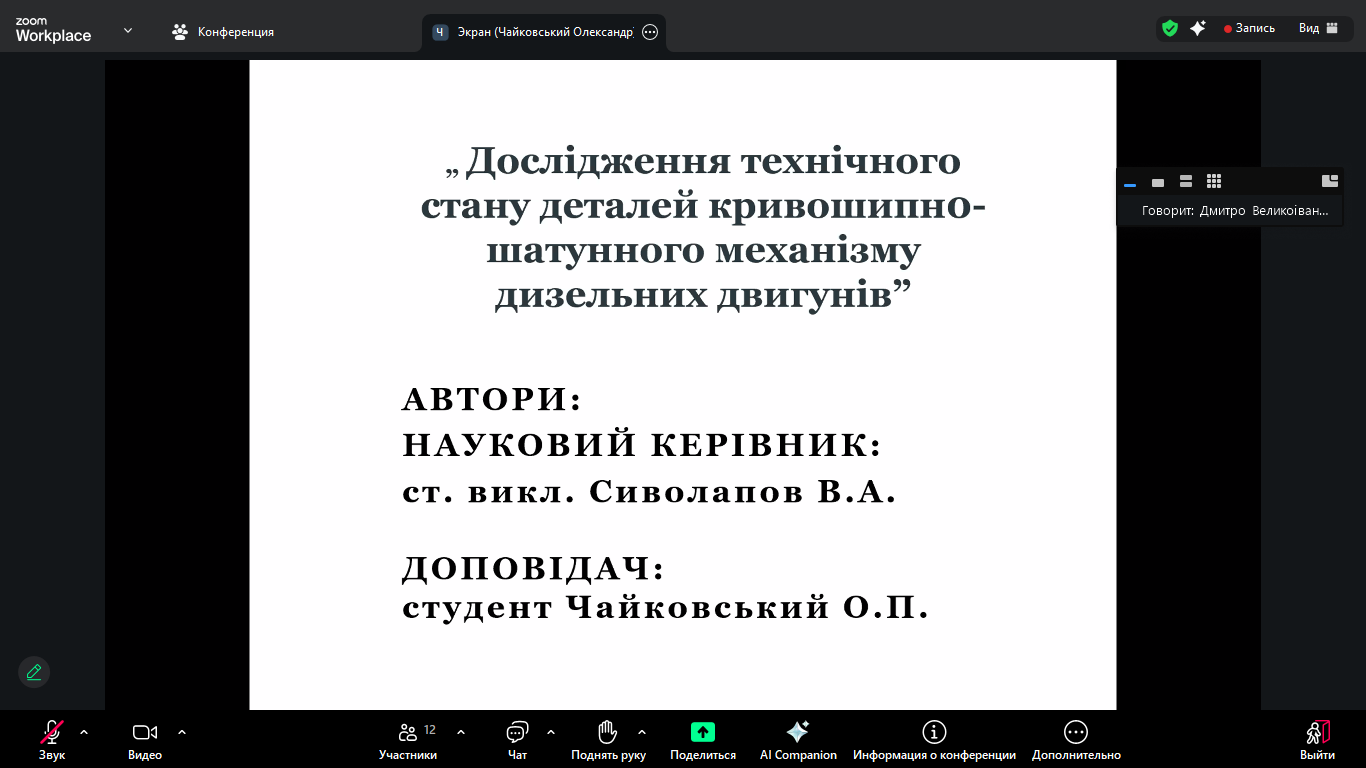Start screen sharing with Поделиться
1366x768 pixels.
click(703, 740)
